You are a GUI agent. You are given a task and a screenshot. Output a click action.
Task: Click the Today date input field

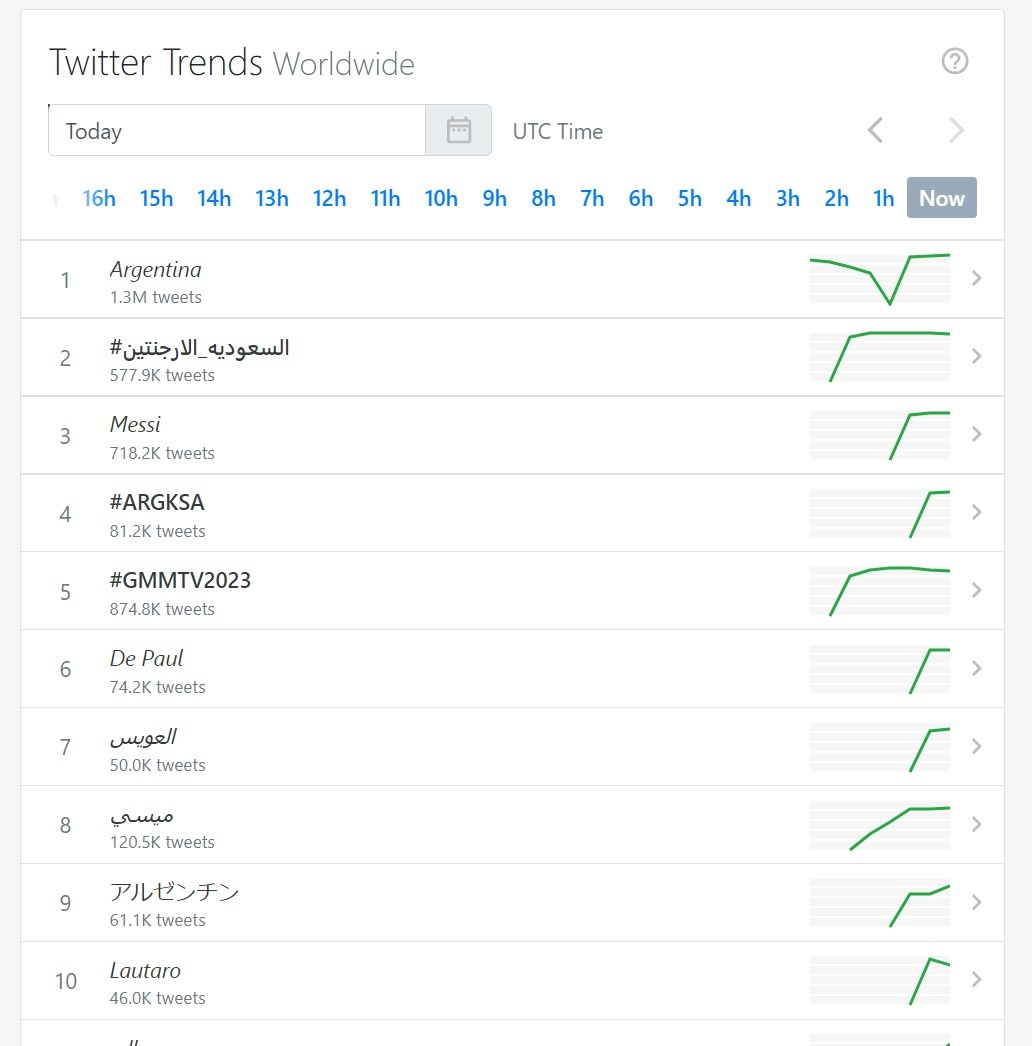pos(237,130)
